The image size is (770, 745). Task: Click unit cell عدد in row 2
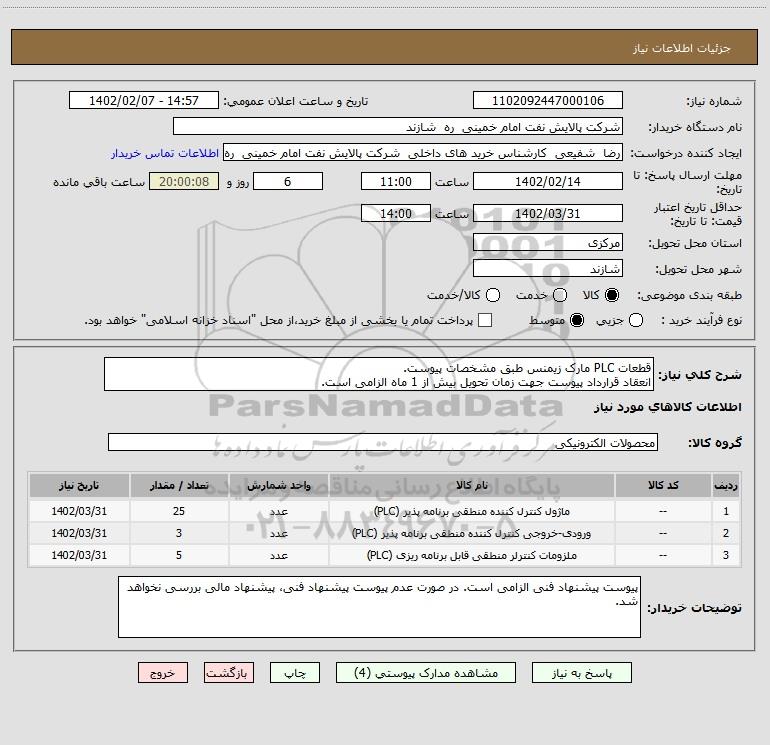[279, 533]
